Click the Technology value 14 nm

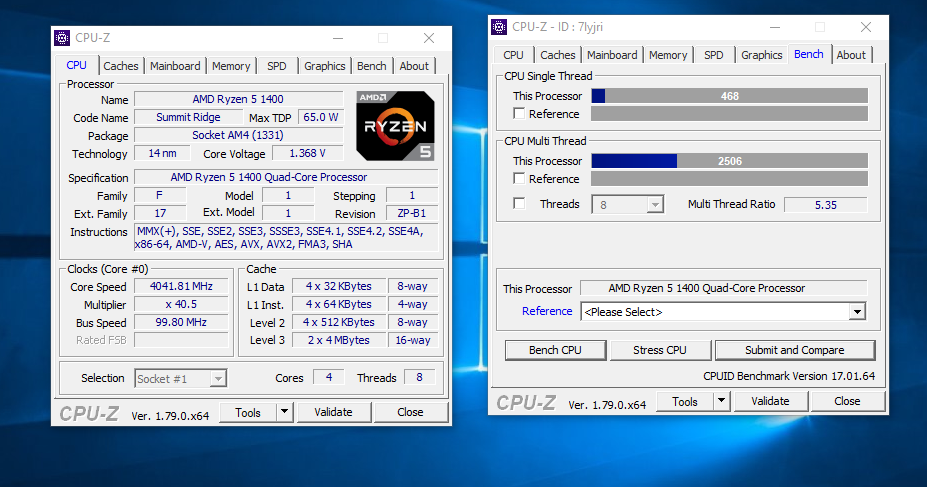162,153
